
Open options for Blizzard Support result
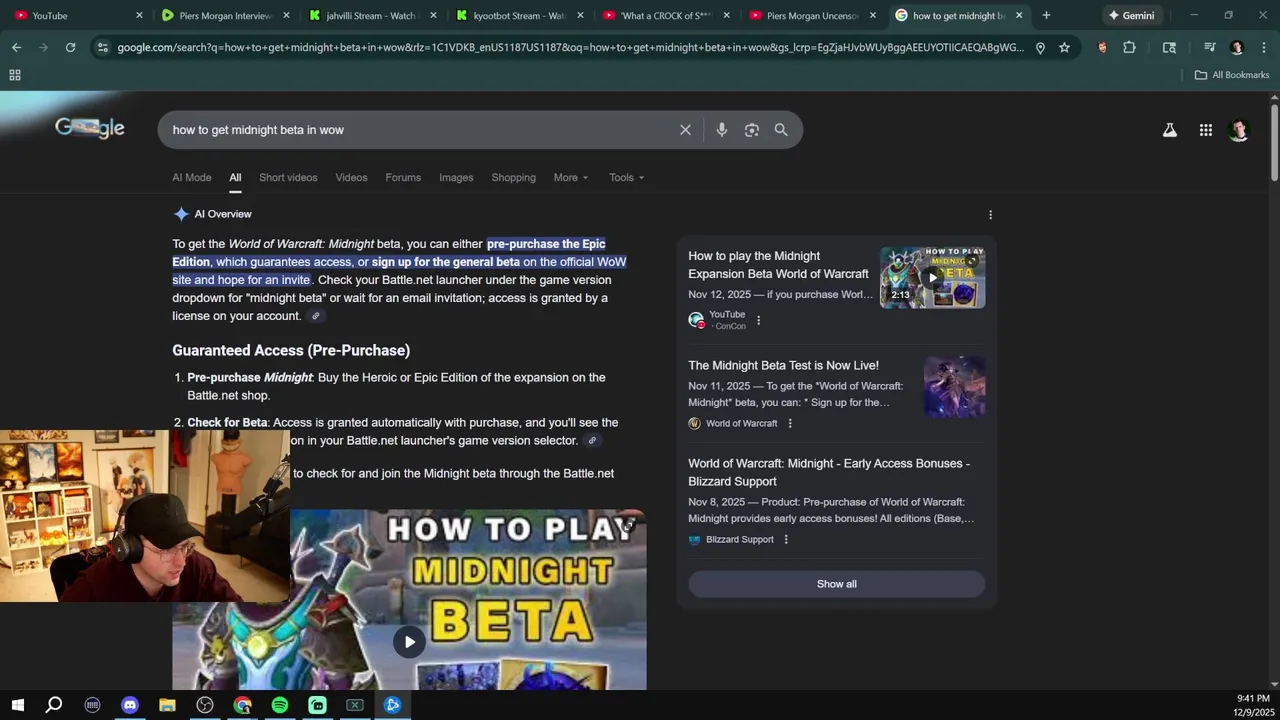click(x=786, y=539)
